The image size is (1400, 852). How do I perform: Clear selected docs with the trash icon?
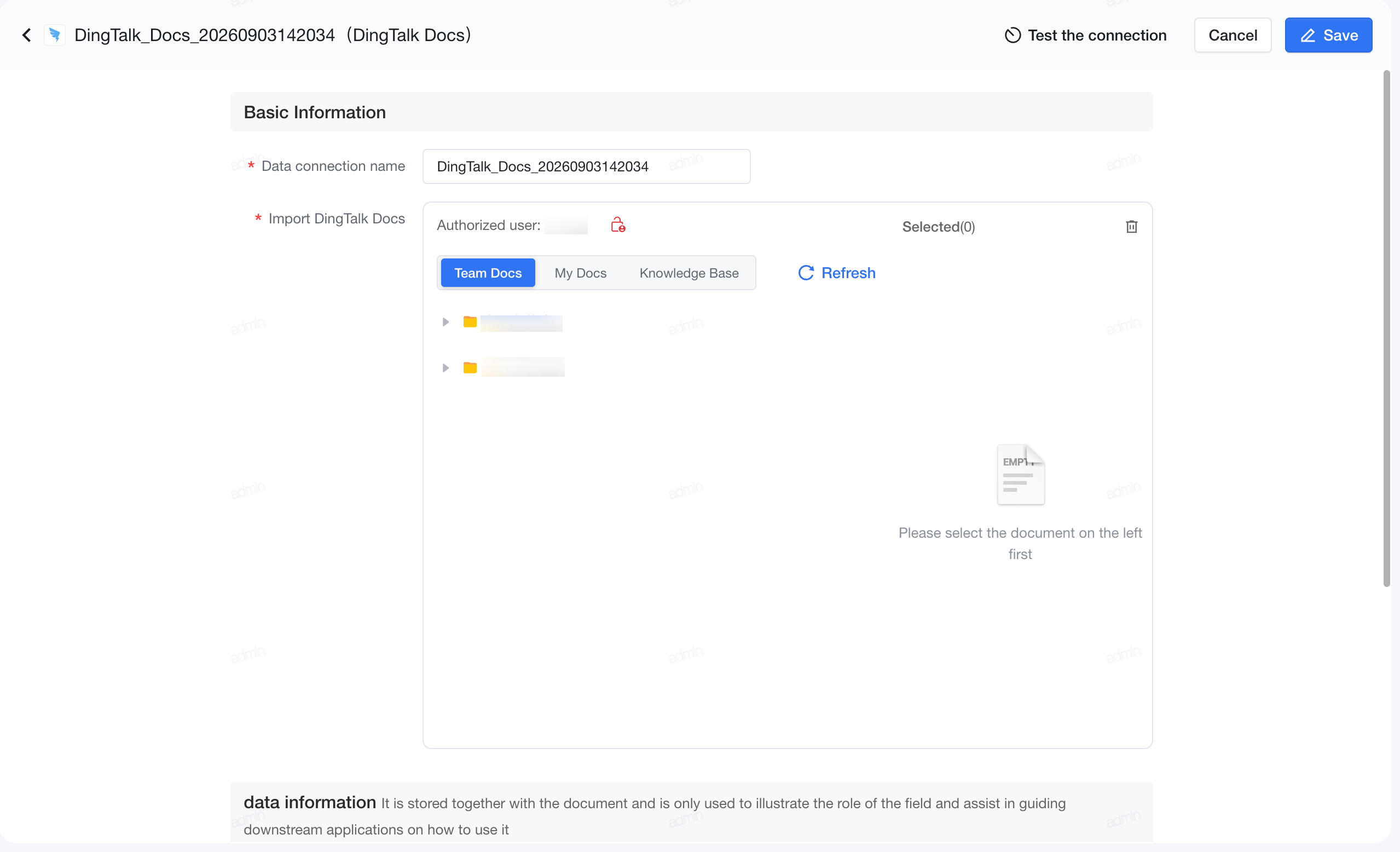click(x=1131, y=227)
